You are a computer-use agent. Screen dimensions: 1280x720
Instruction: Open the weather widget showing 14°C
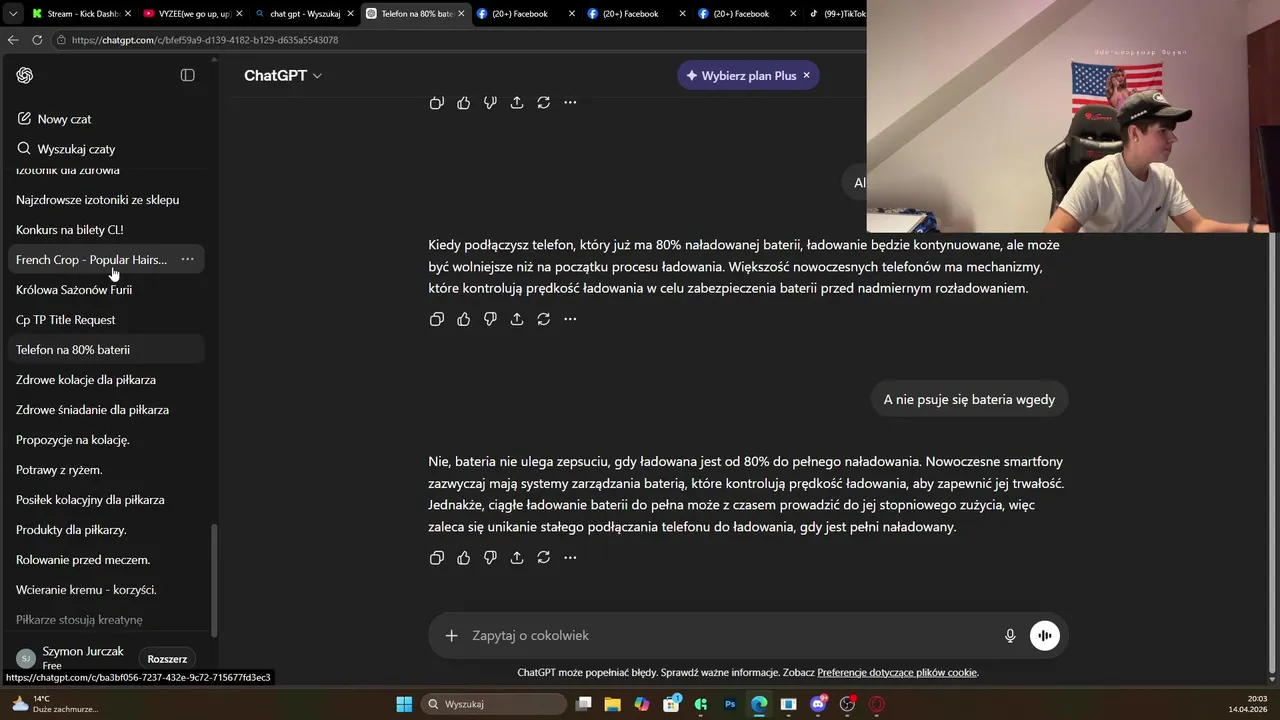click(x=55, y=704)
